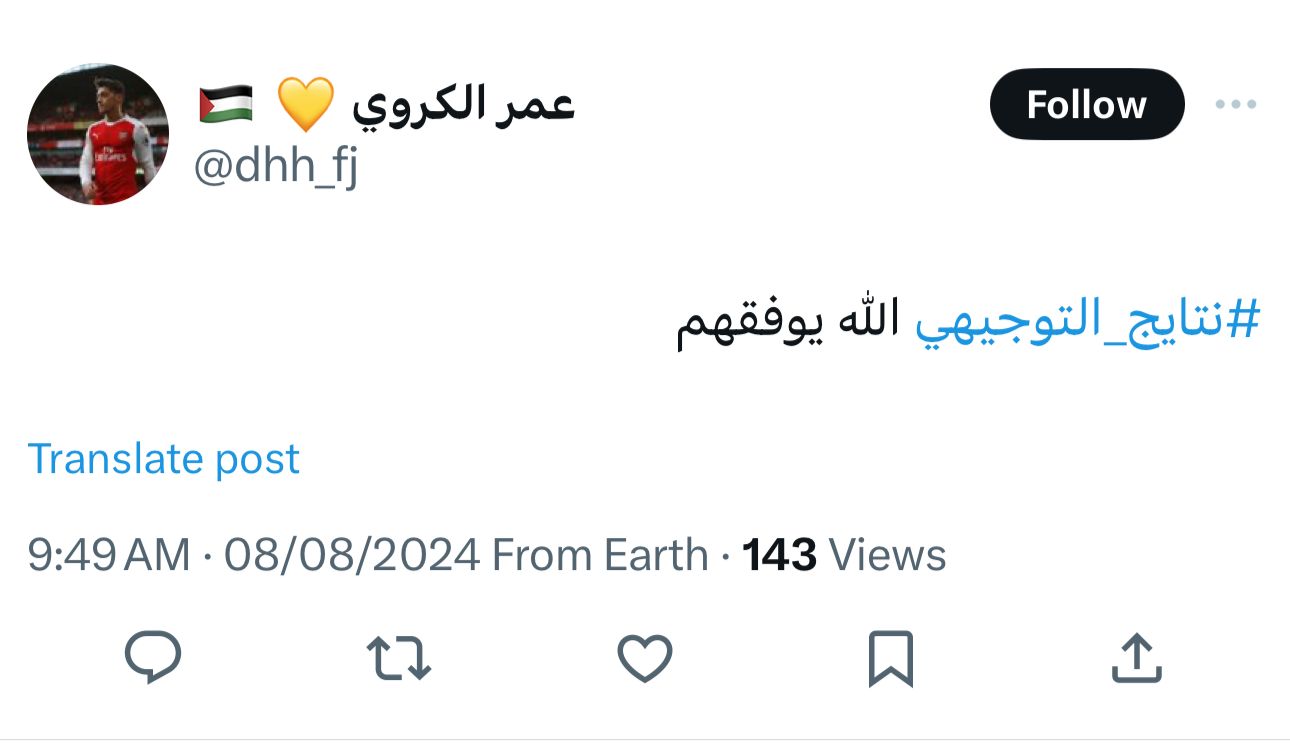Click the Palestinian flag emoji
The width and height of the screenshot is (1290, 751).
(x=226, y=105)
